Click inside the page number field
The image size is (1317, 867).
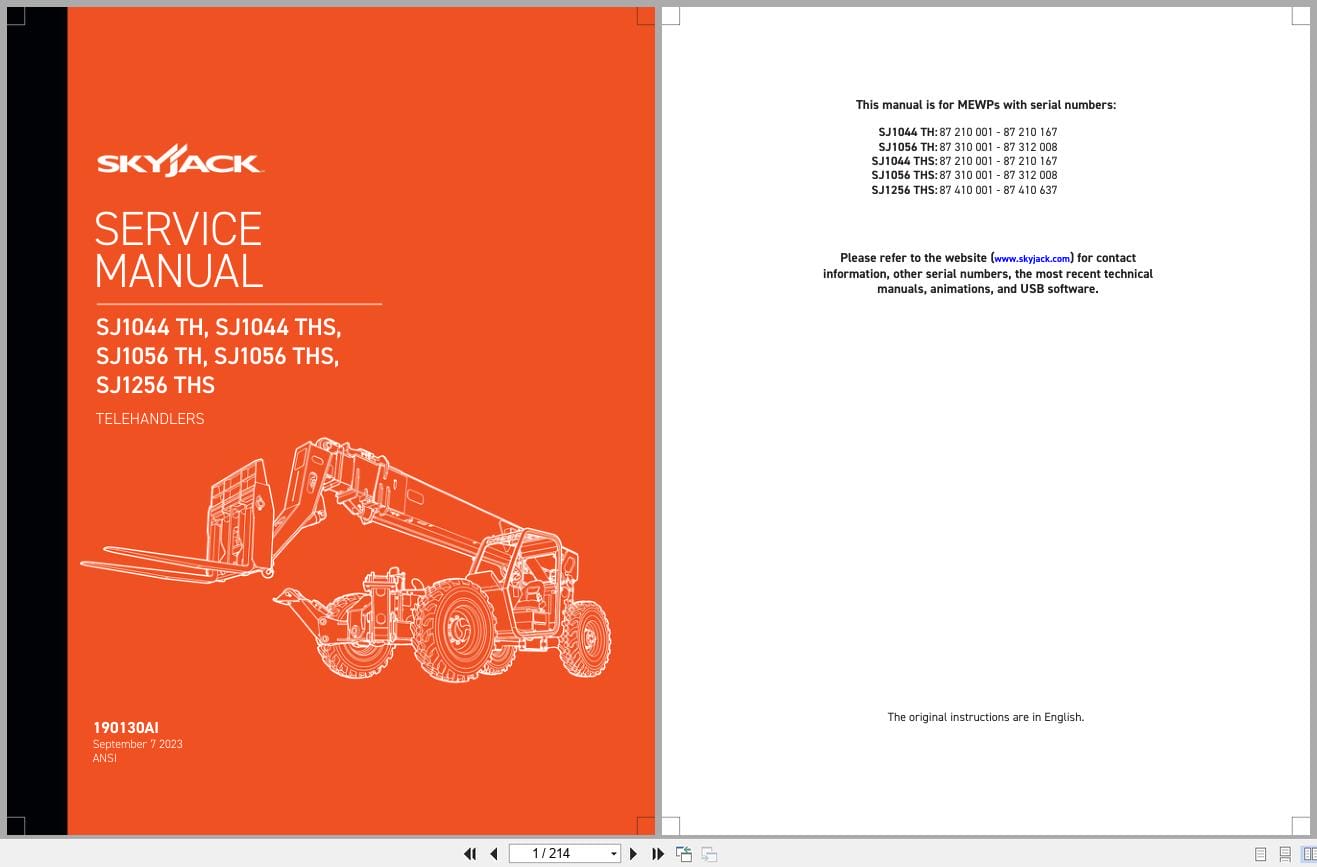pyautogui.click(x=555, y=853)
